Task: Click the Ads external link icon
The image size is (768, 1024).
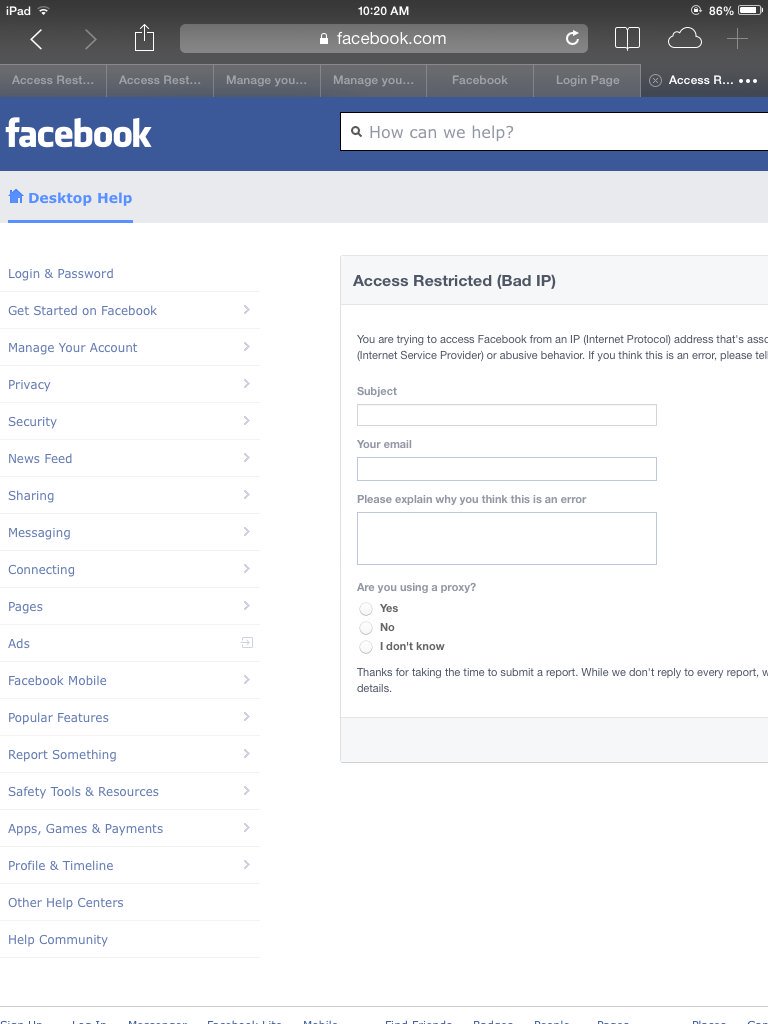Action: [247, 643]
